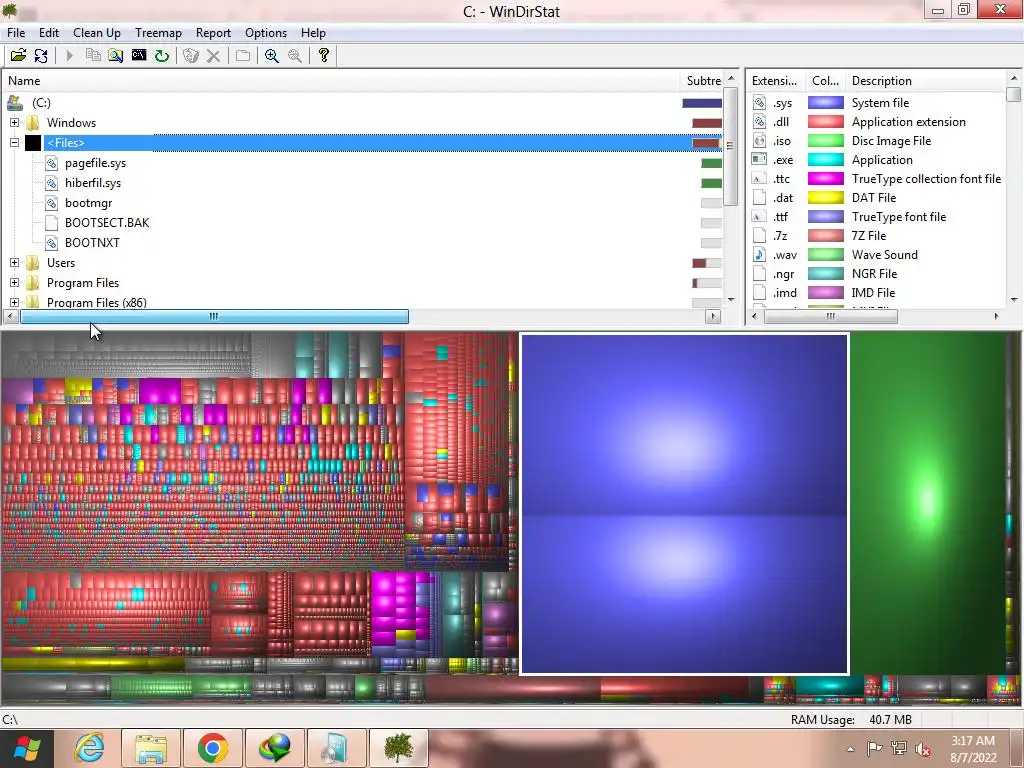Viewport: 1024px width, 768px height.
Task: Sort by the Extension column header
Action: [x=775, y=81]
